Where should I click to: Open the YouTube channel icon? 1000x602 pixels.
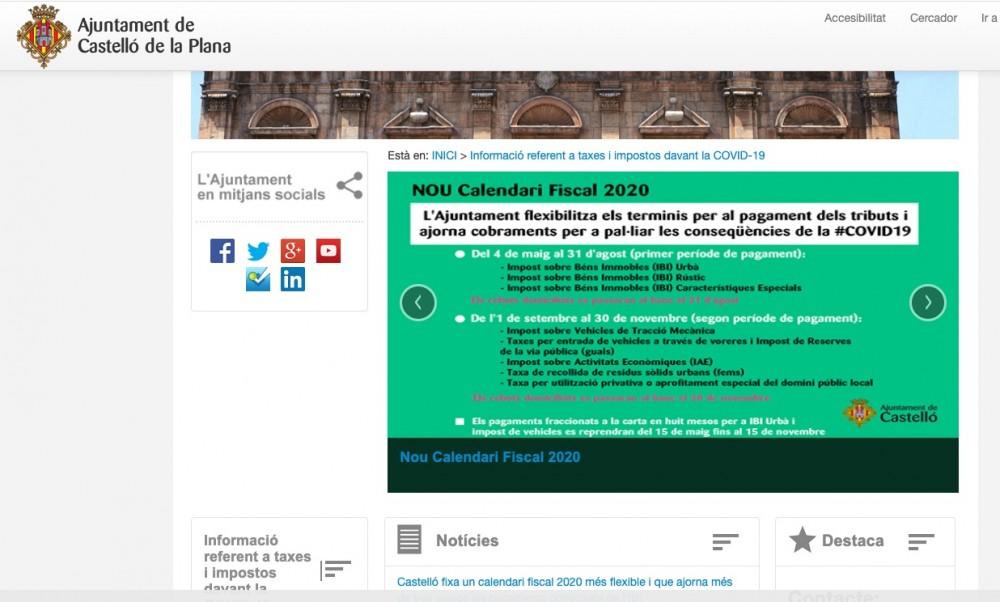click(328, 251)
